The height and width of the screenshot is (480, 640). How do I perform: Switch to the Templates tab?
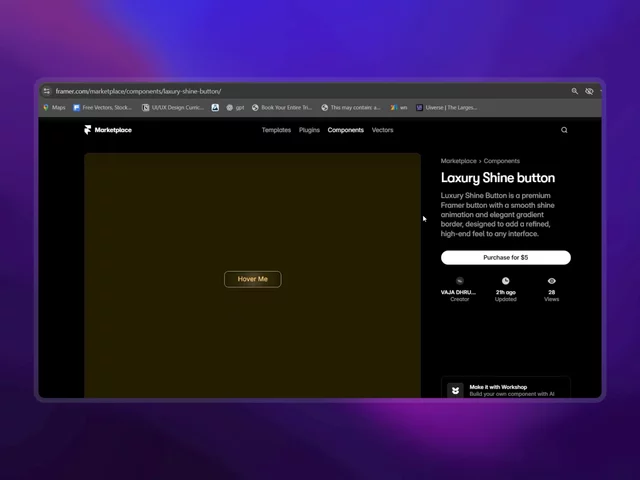point(276,130)
